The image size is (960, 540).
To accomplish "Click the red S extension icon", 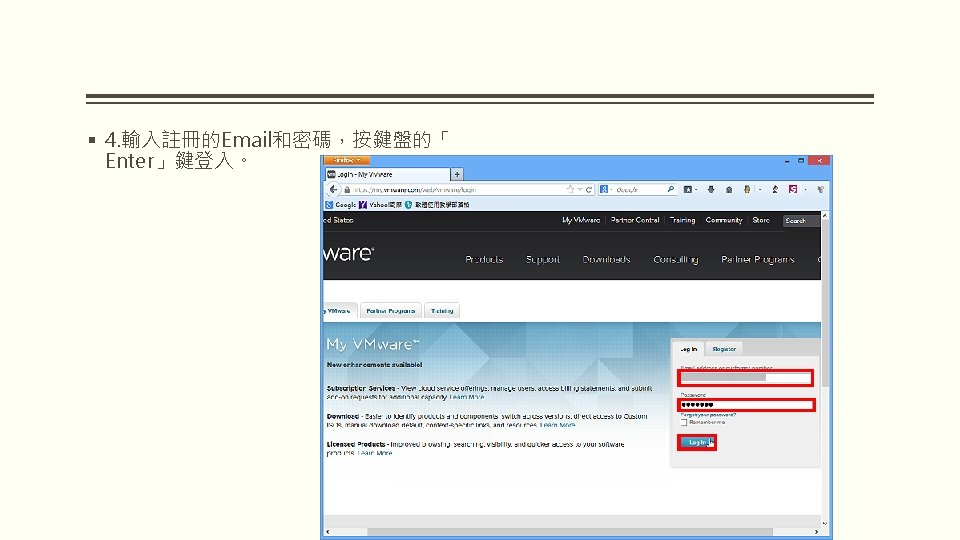I will [793, 190].
